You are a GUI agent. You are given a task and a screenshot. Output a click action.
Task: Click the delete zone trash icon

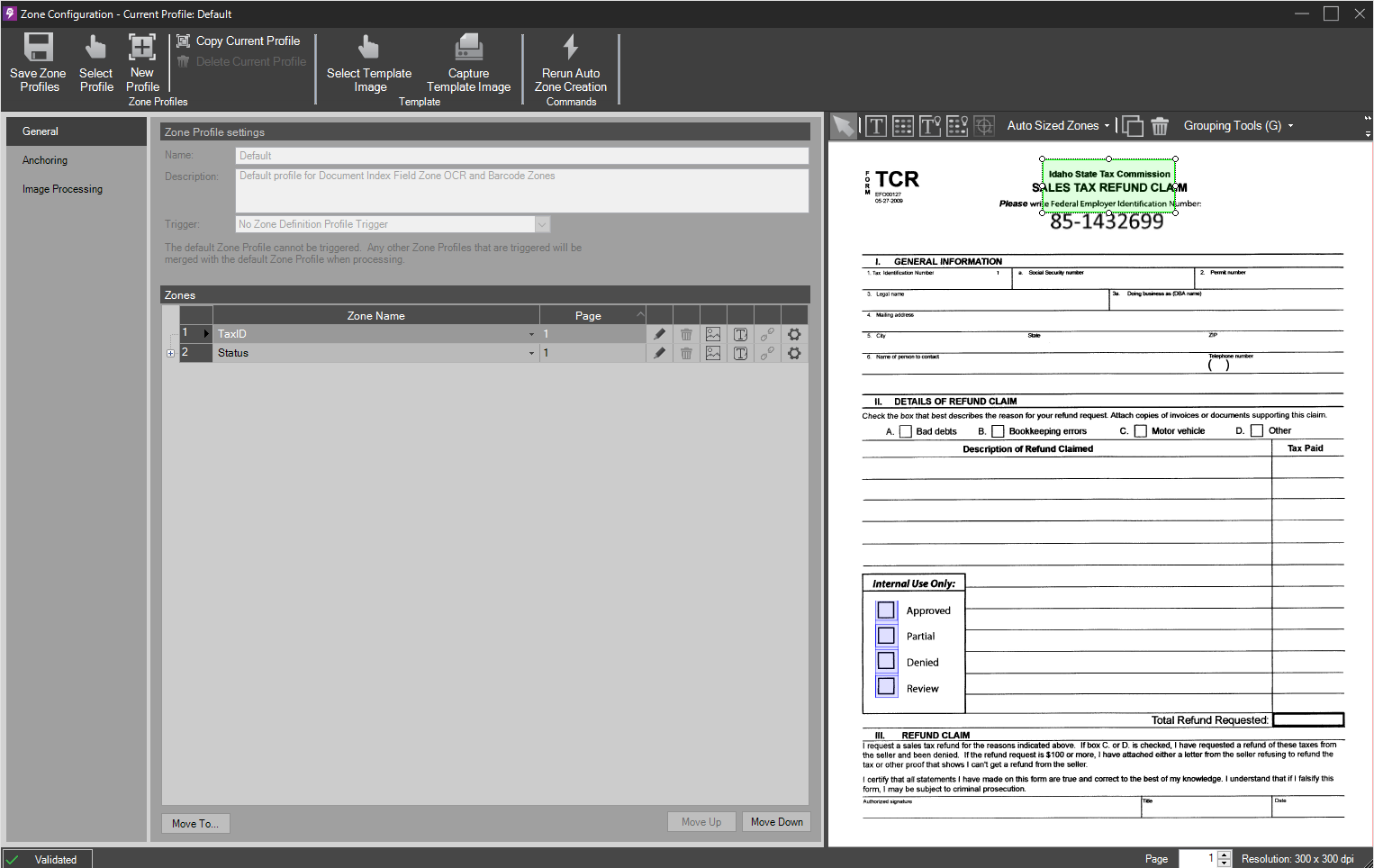coord(1160,126)
